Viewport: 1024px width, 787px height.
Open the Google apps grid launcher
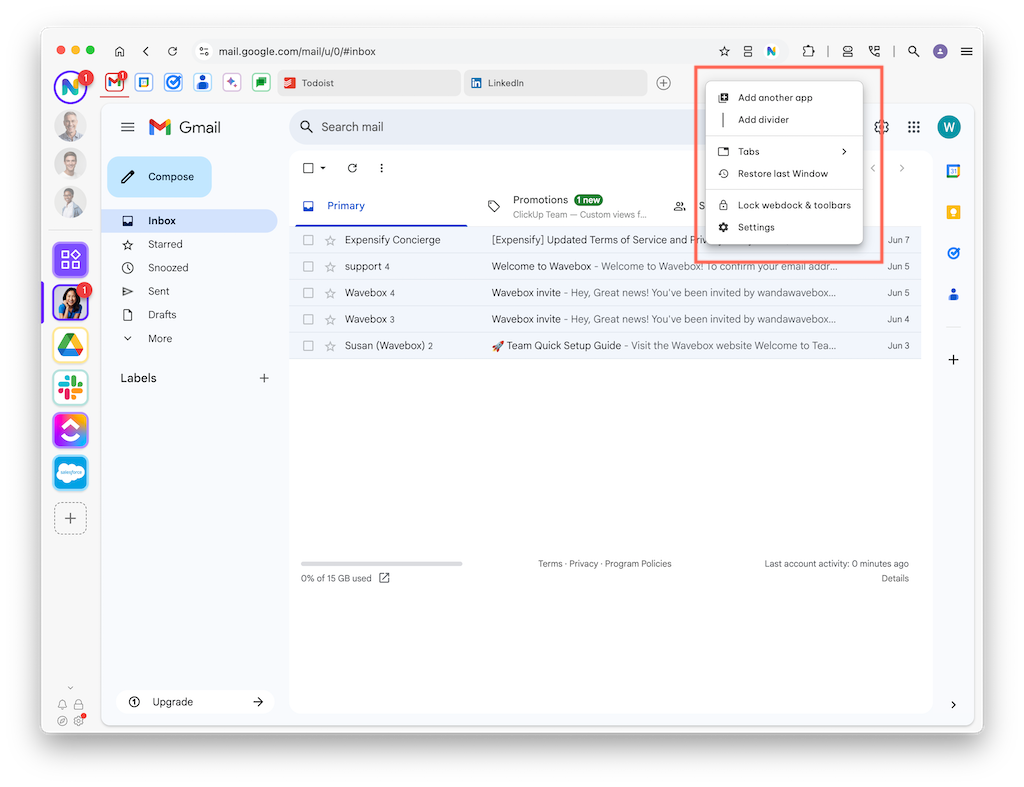pyautogui.click(x=914, y=127)
